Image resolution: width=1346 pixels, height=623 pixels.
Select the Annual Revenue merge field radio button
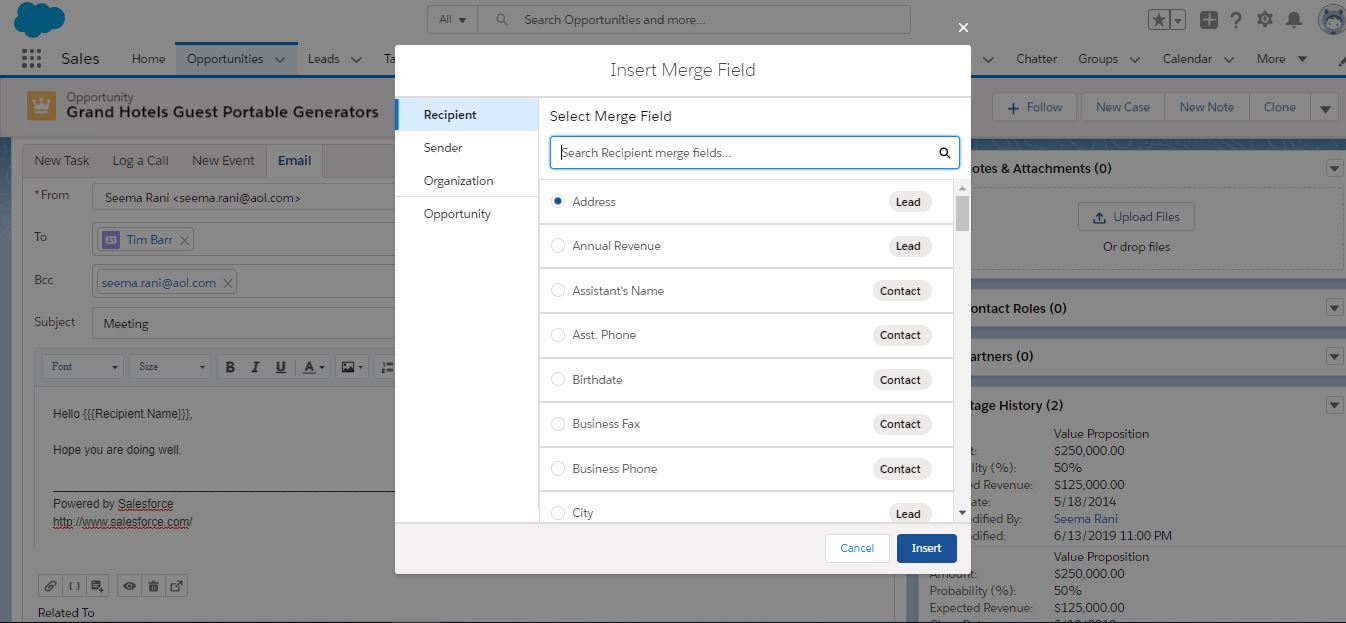click(x=557, y=245)
